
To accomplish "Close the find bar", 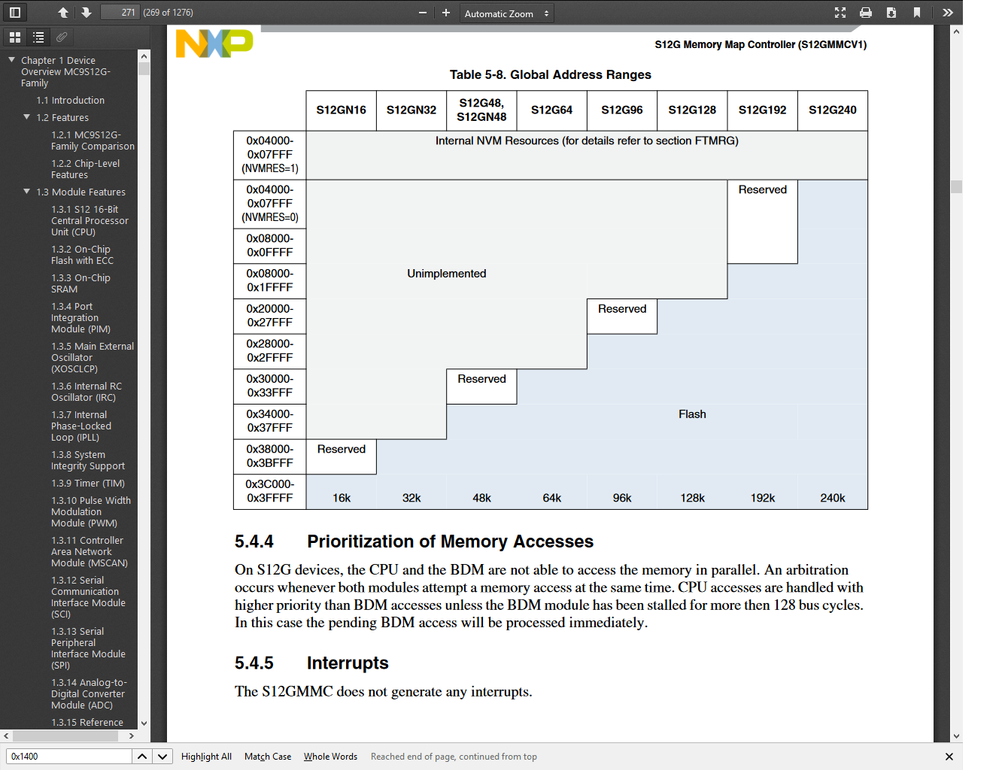I will pos(949,757).
